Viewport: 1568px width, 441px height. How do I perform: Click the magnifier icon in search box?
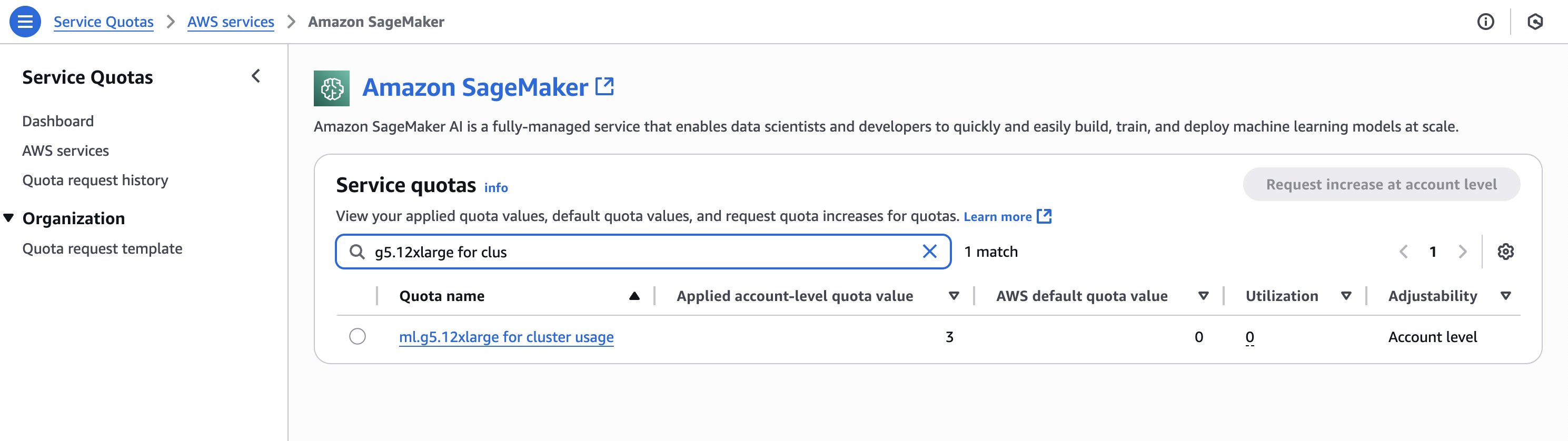(358, 252)
